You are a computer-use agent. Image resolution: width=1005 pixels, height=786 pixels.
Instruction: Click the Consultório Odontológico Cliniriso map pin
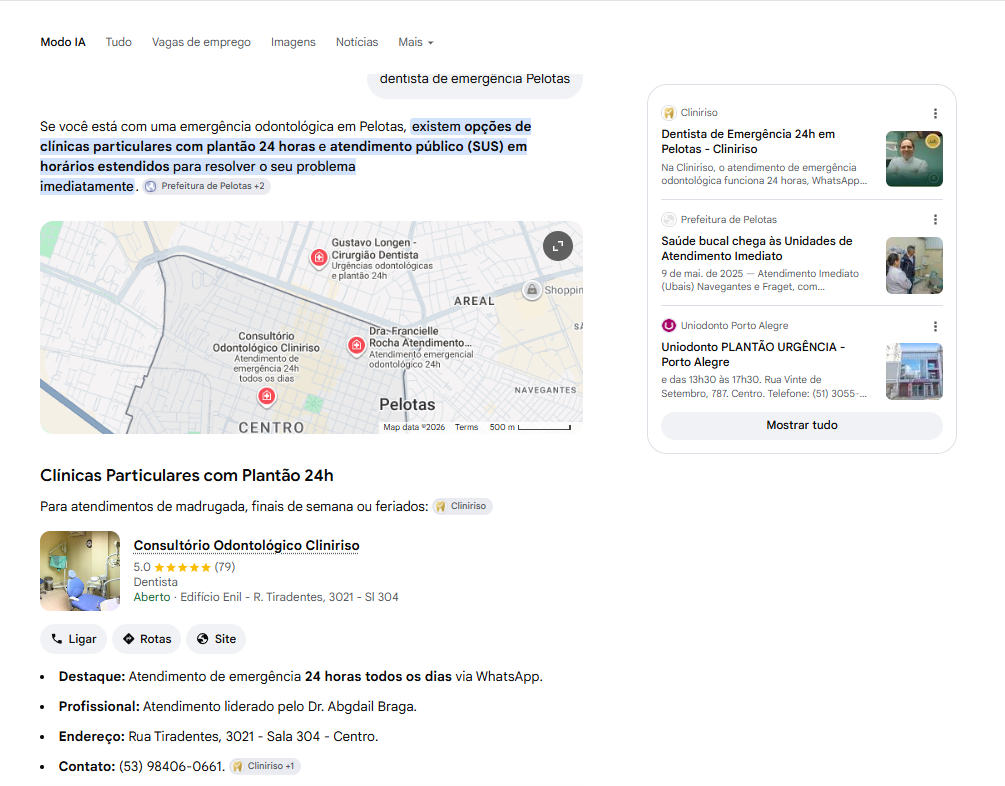(x=267, y=397)
